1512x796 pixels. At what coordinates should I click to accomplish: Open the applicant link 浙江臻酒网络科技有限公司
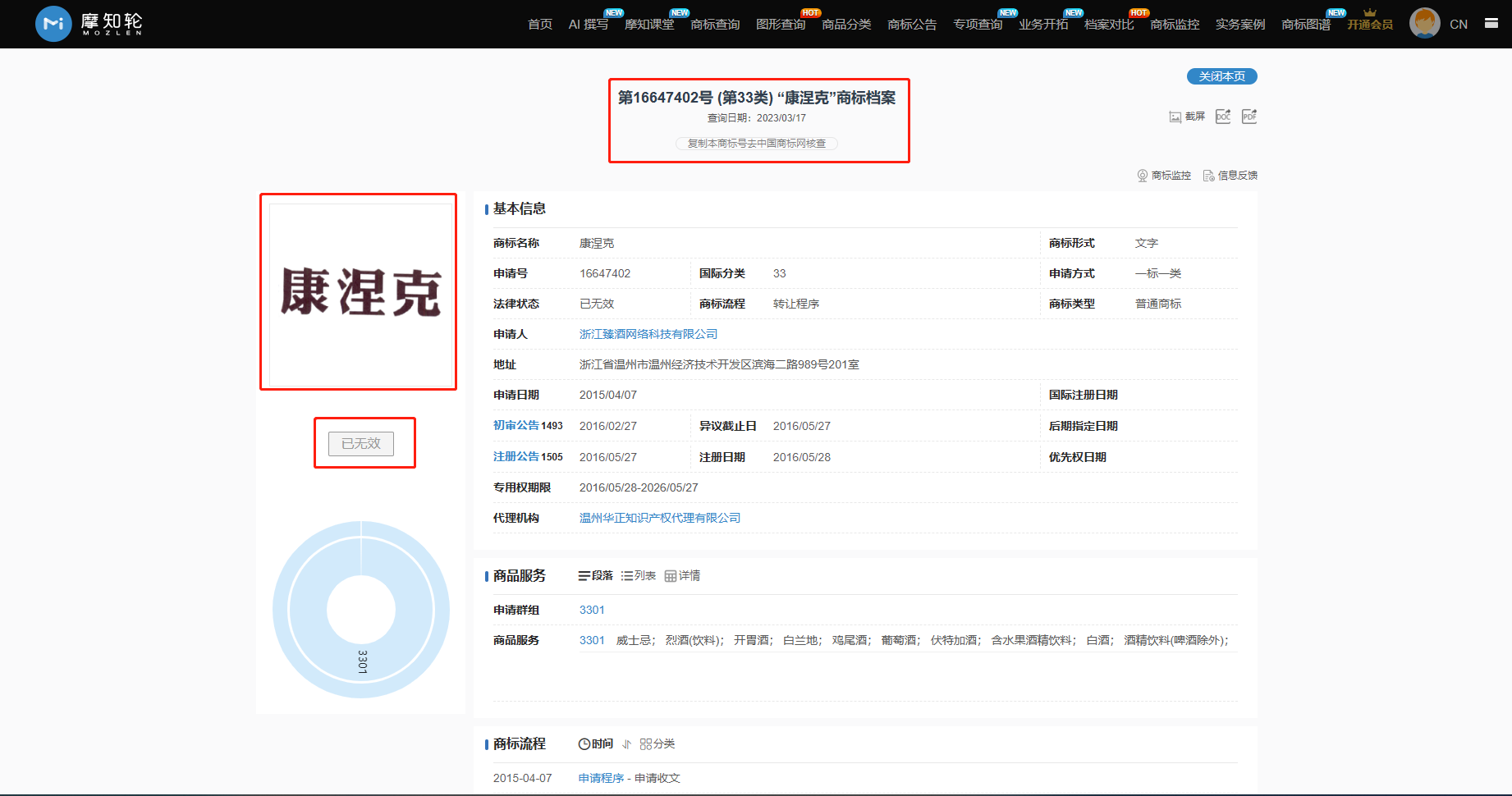coord(648,334)
